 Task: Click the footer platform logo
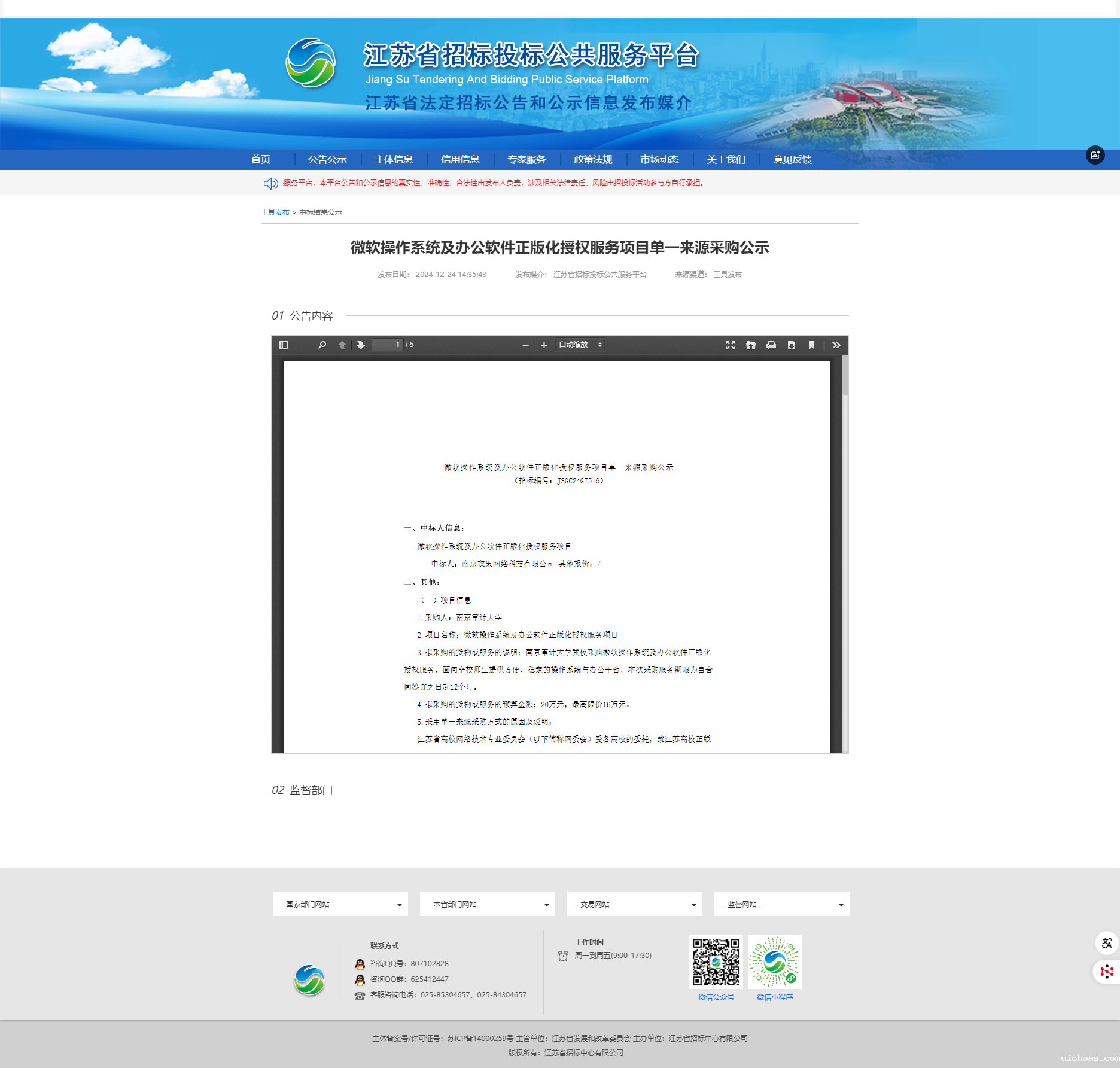pyautogui.click(x=309, y=980)
